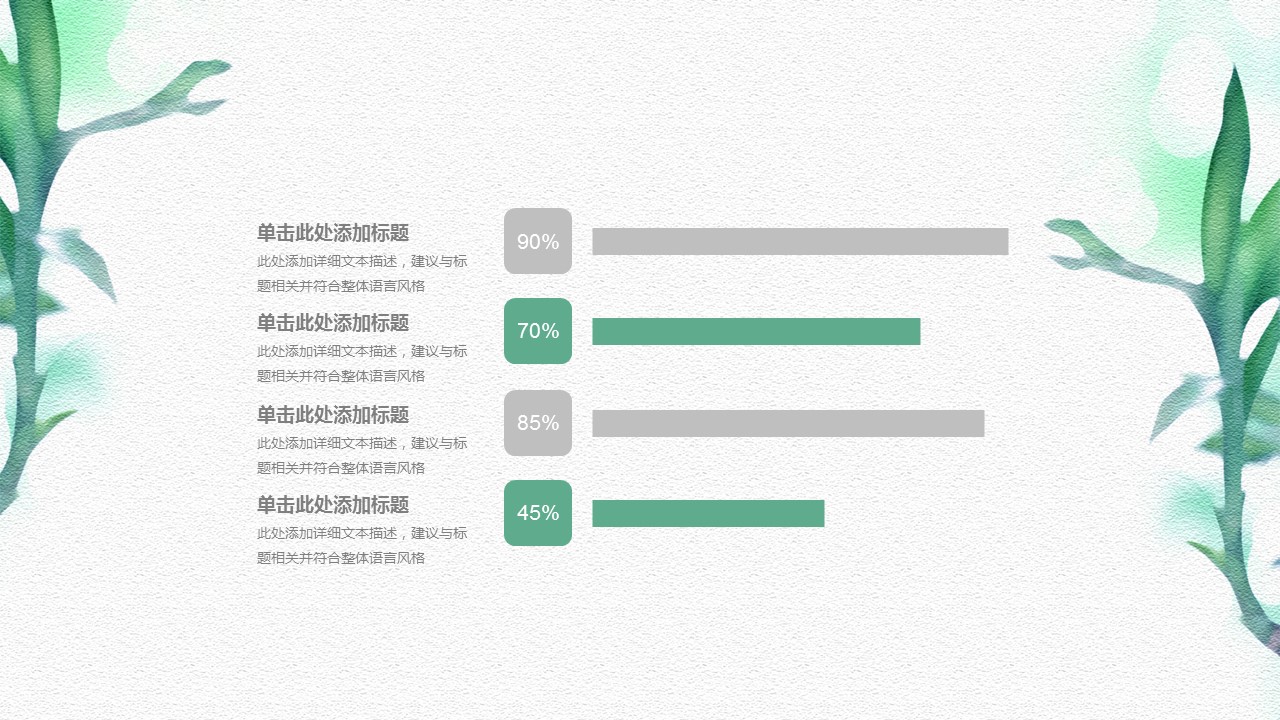Click the gray 90% badge

tap(538, 241)
